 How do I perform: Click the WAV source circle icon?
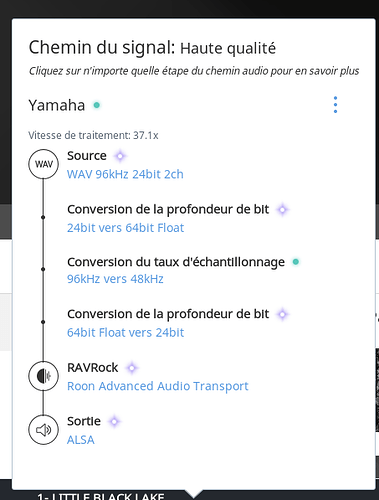pyautogui.click(x=44, y=164)
